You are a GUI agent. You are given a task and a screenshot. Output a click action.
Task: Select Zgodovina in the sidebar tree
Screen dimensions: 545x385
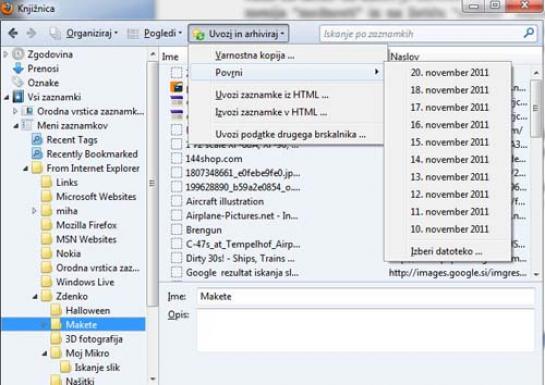[50, 54]
